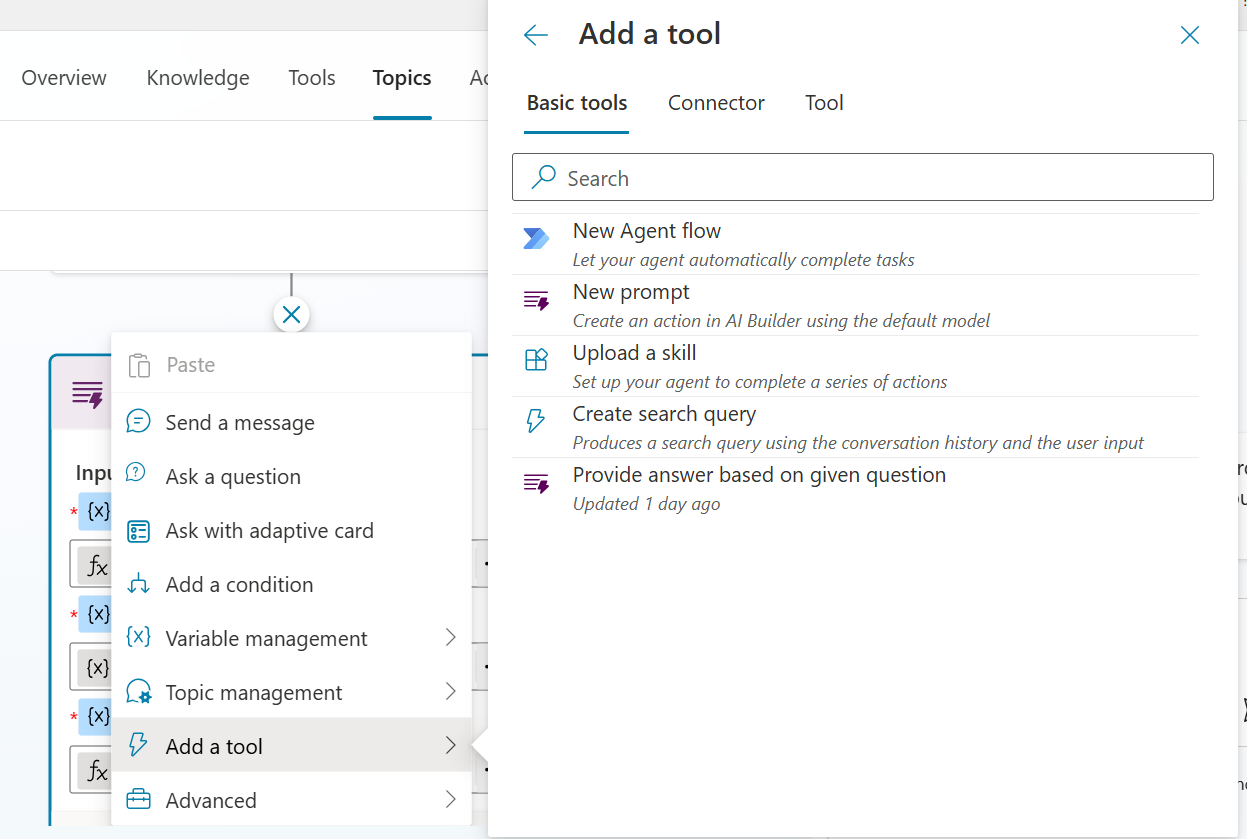Click the Variable management braces icon
The image size is (1247, 839).
point(138,637)
